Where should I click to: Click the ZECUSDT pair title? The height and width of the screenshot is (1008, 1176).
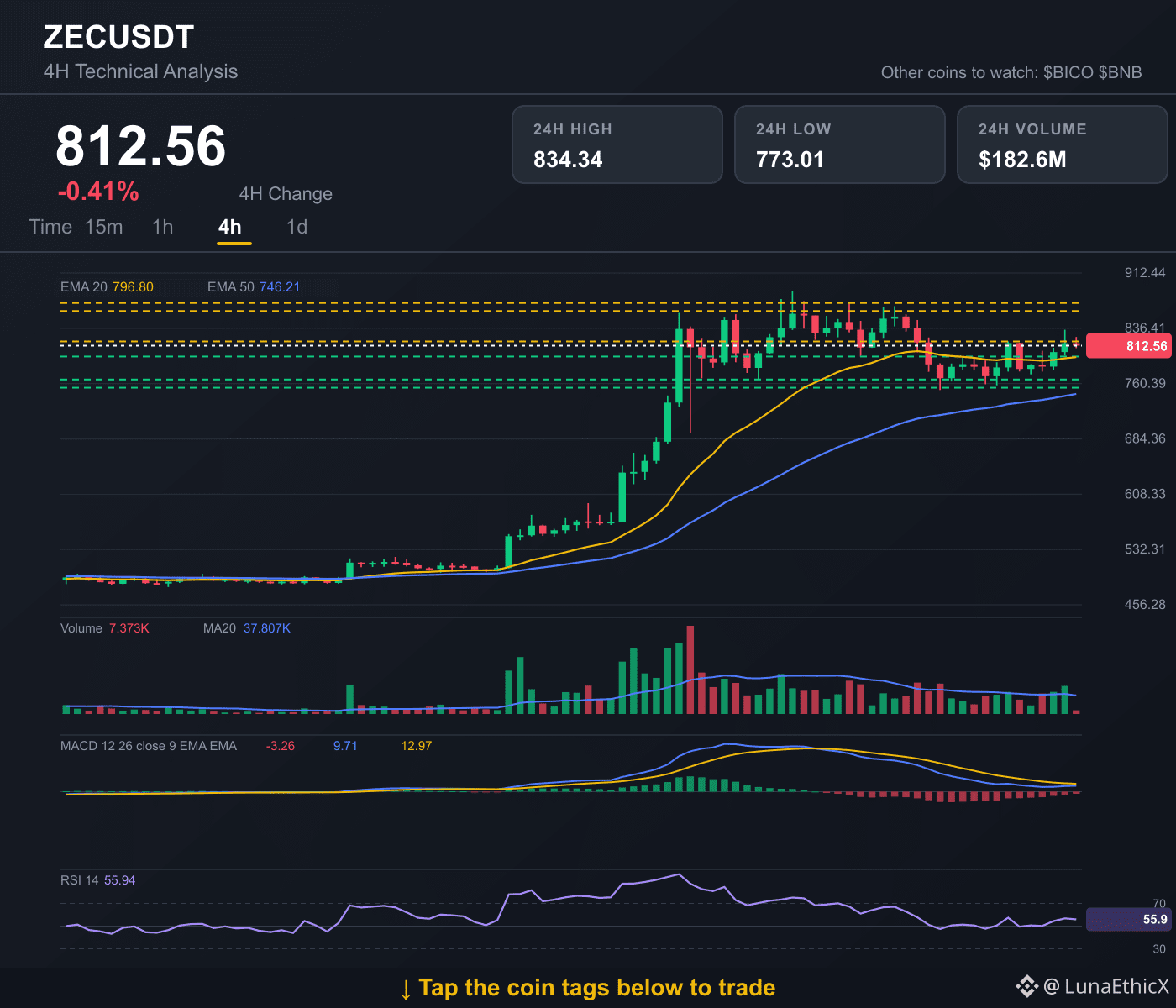pyautogui.click(x=118, y=37)
